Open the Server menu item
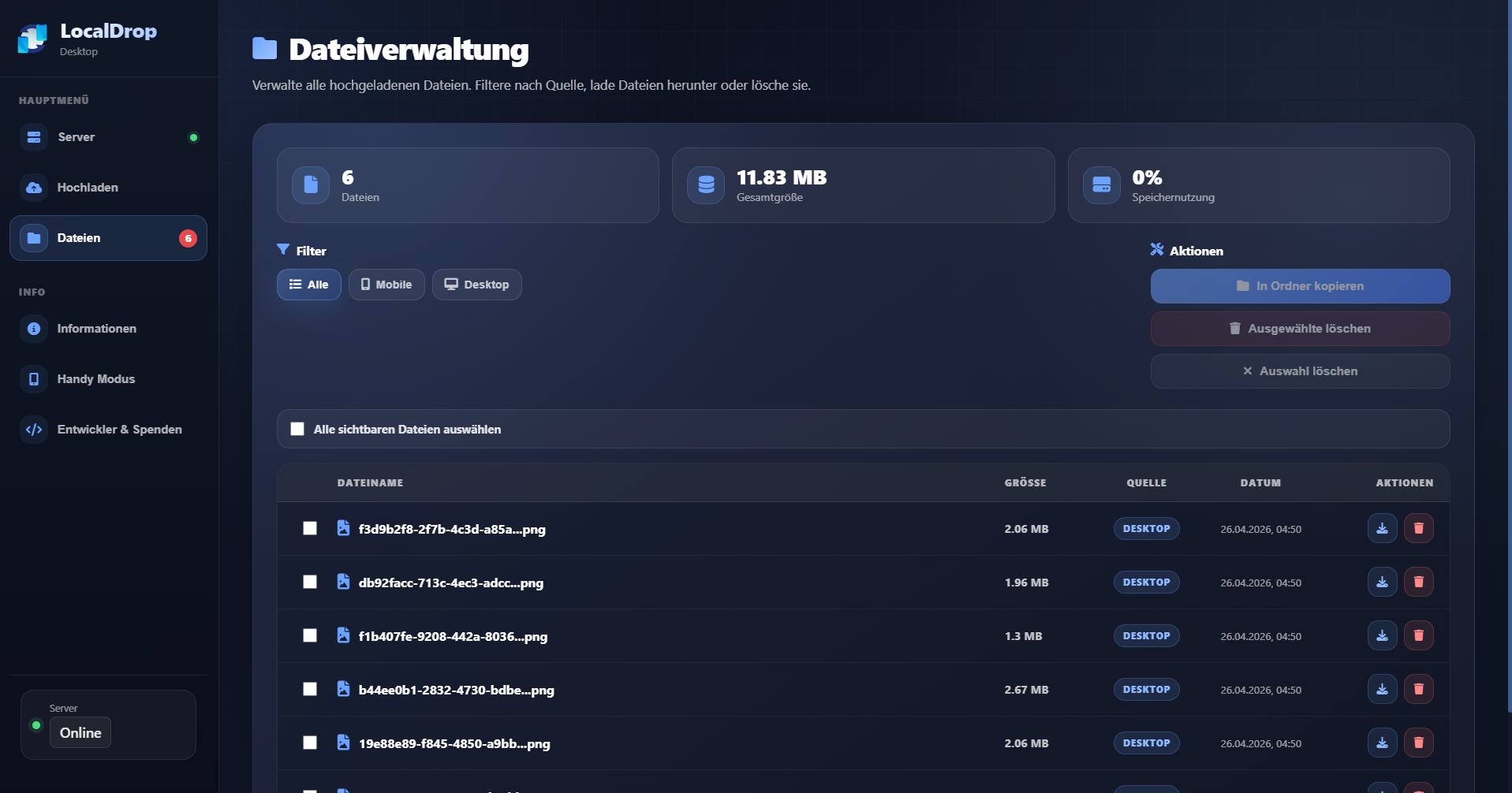This screenshot has height=793, width=1512. (x=108, y=137)
